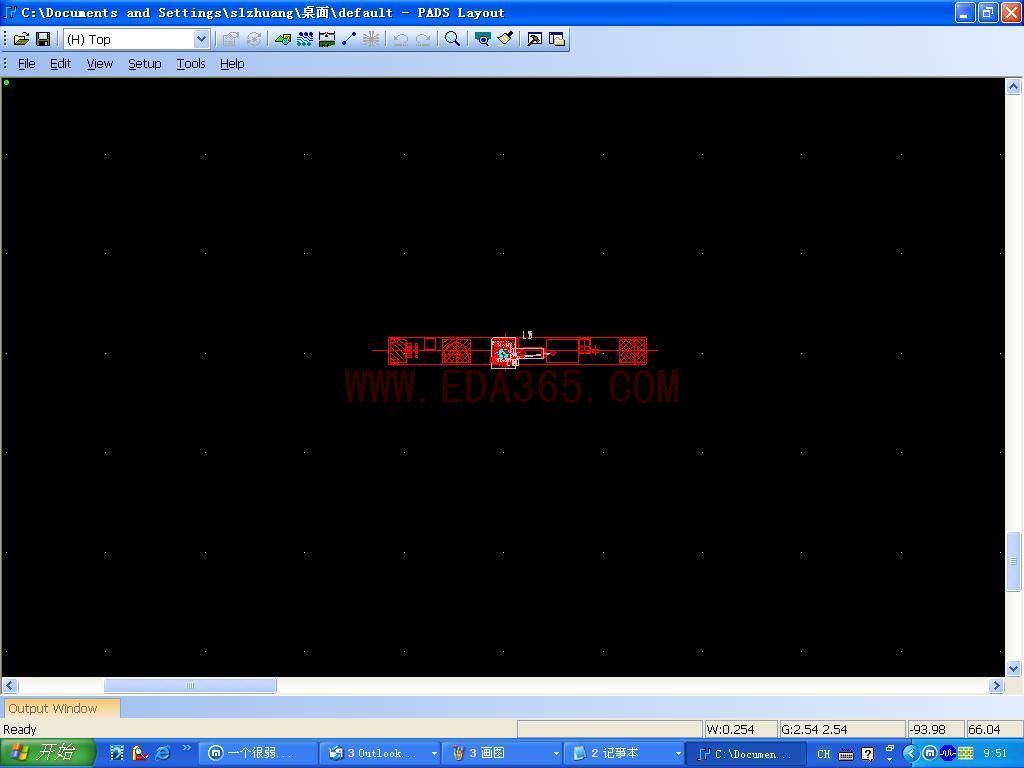Click the title bar path text
Screen dimensions: 1024x768
263,12
